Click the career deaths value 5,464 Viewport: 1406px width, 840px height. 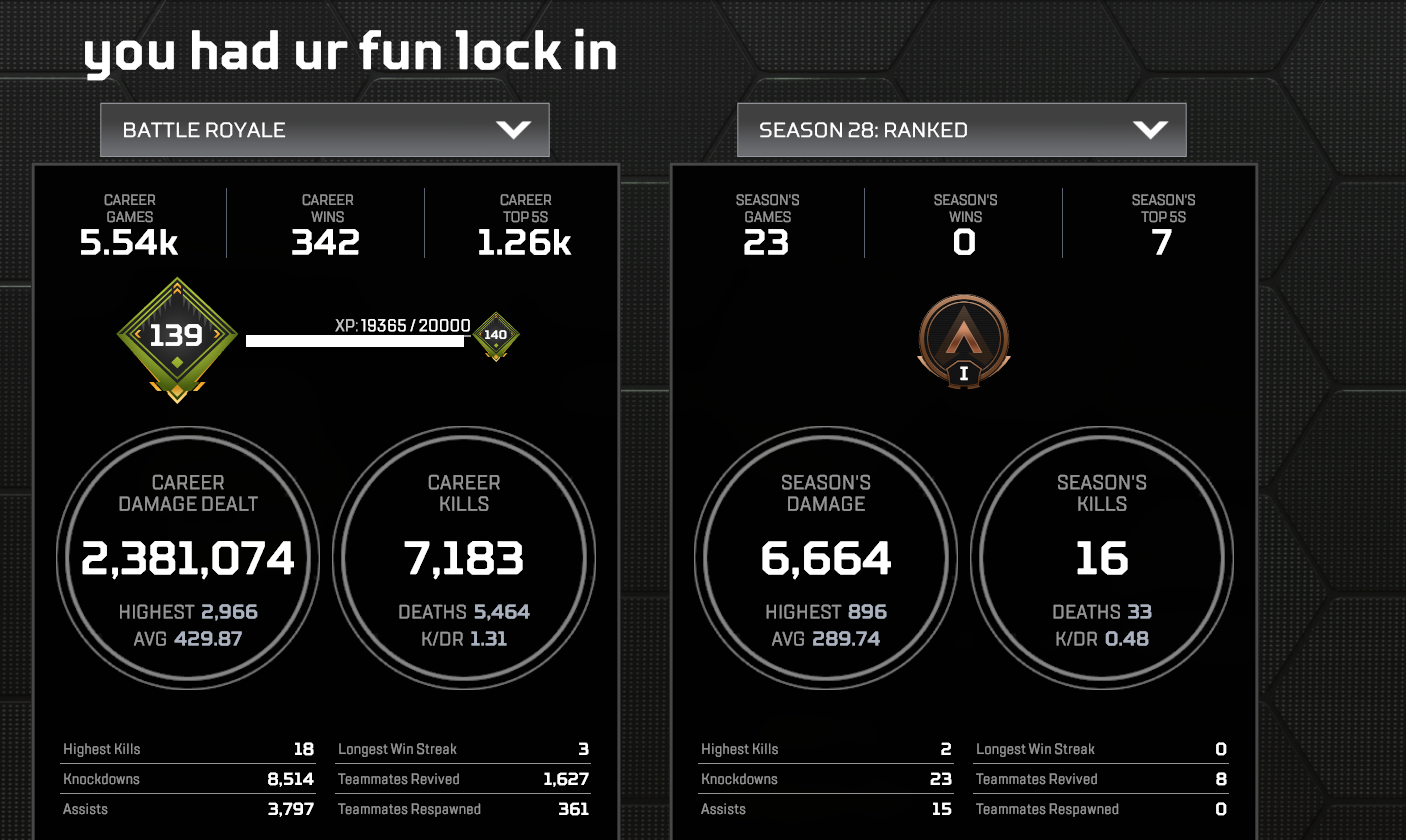pyautogui.click(x=501, y=612)
